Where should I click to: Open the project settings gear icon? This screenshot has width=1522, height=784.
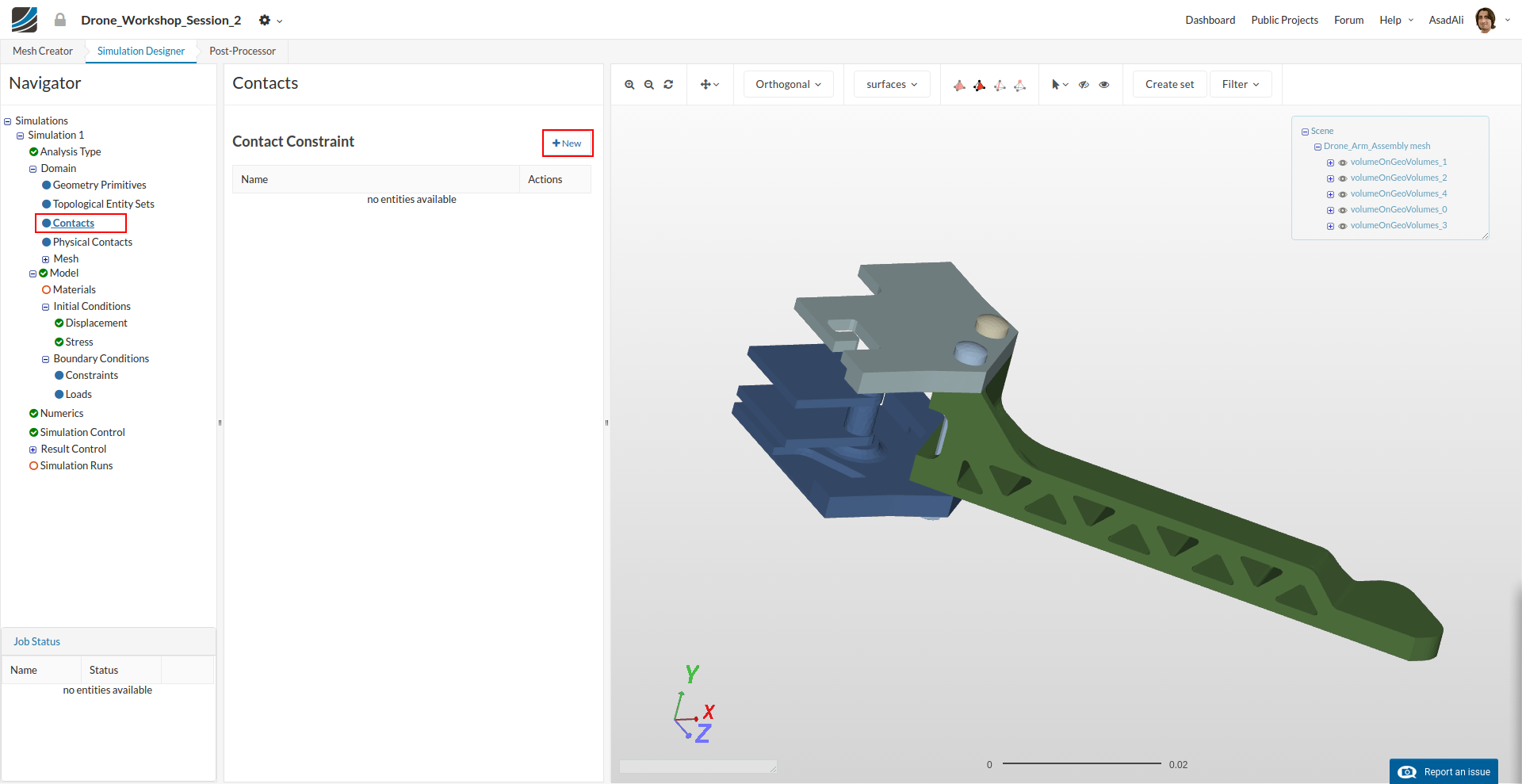tap(265, 21)
